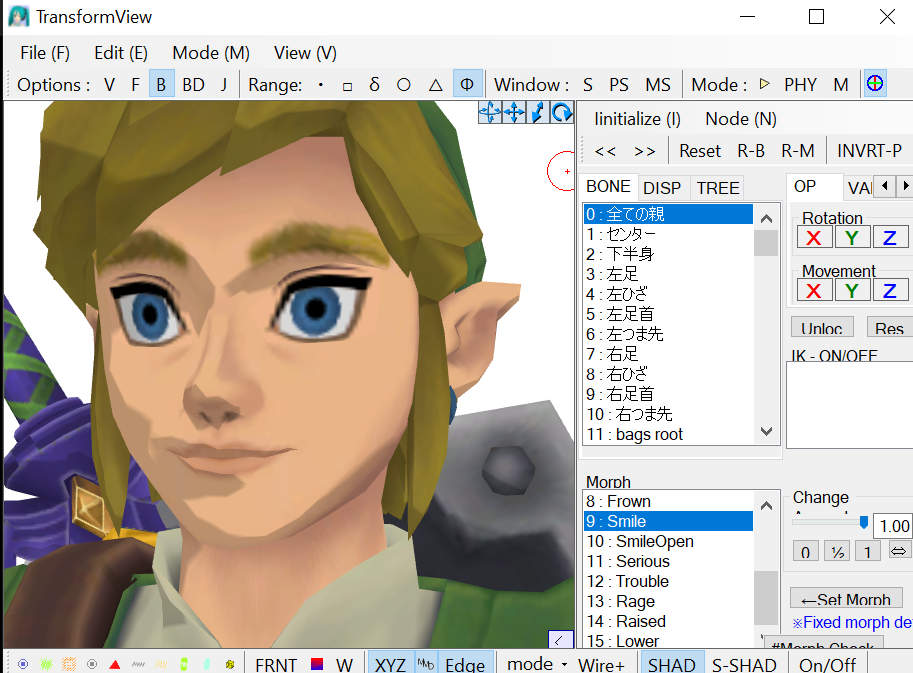This screenshot has height=673, width=913.
Task: Click the Set Morph button
Action: [x=846, y=599]
